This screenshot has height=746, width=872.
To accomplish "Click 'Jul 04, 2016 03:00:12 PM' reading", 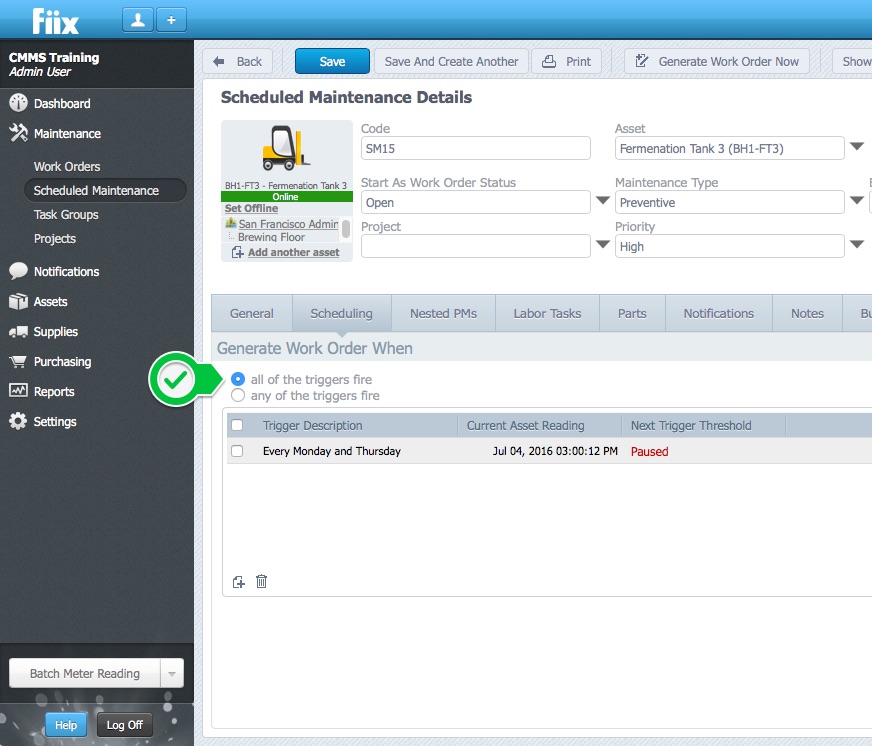I will 555,451.
